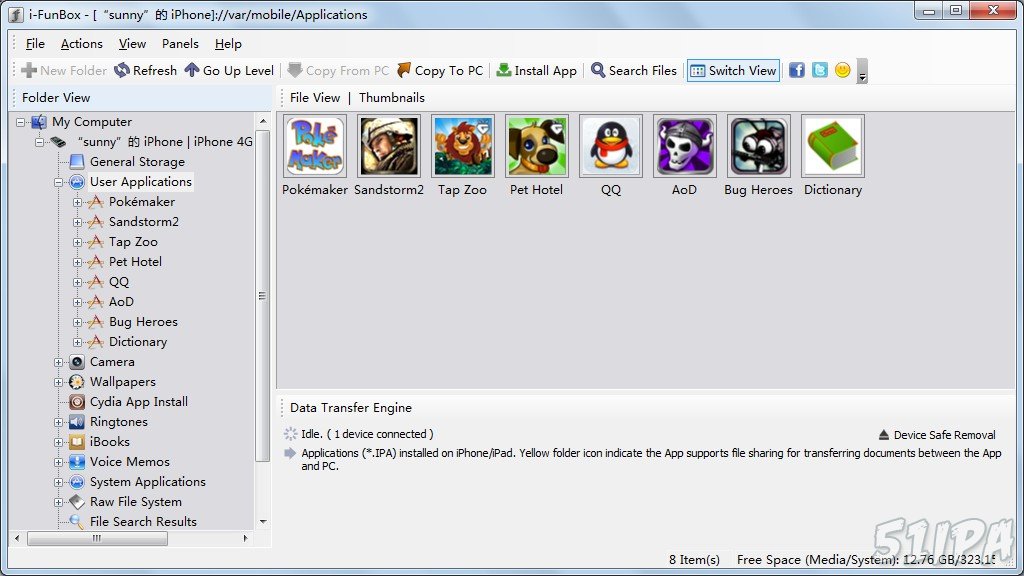Click the Facebook icon in toolbar
1024x576 pixels.
(x=797, y=70)
